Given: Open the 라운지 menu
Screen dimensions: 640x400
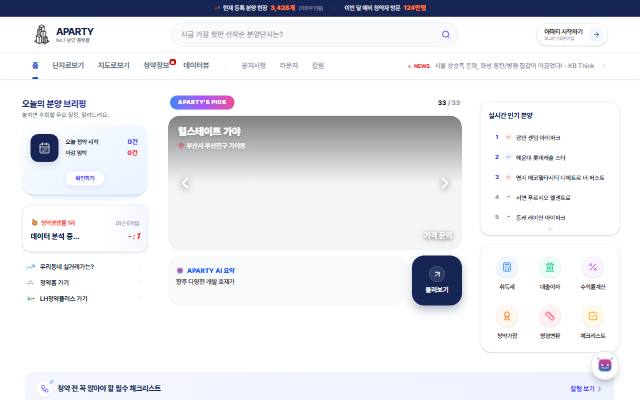Looking at the screenshot, I should tap(289, 65).
